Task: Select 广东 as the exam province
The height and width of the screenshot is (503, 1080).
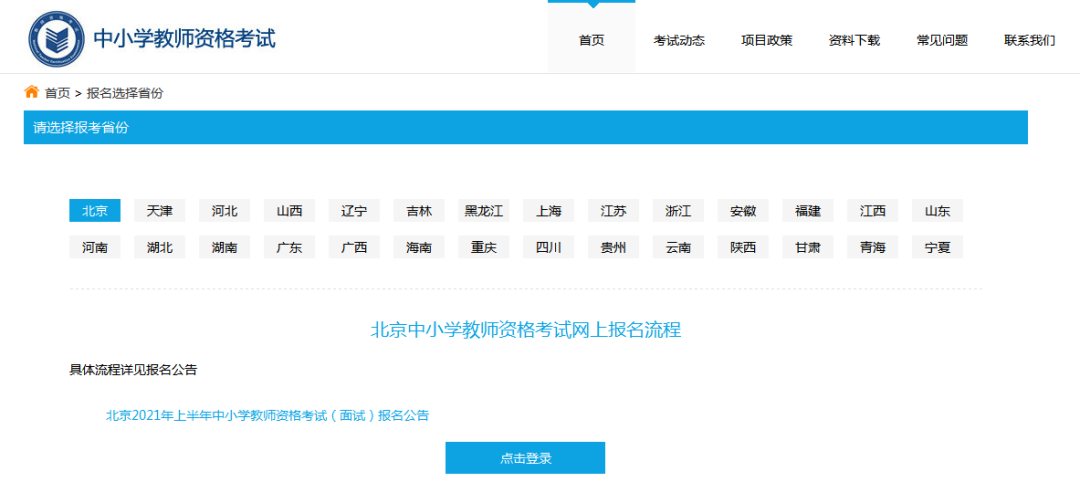Action: 289,247
